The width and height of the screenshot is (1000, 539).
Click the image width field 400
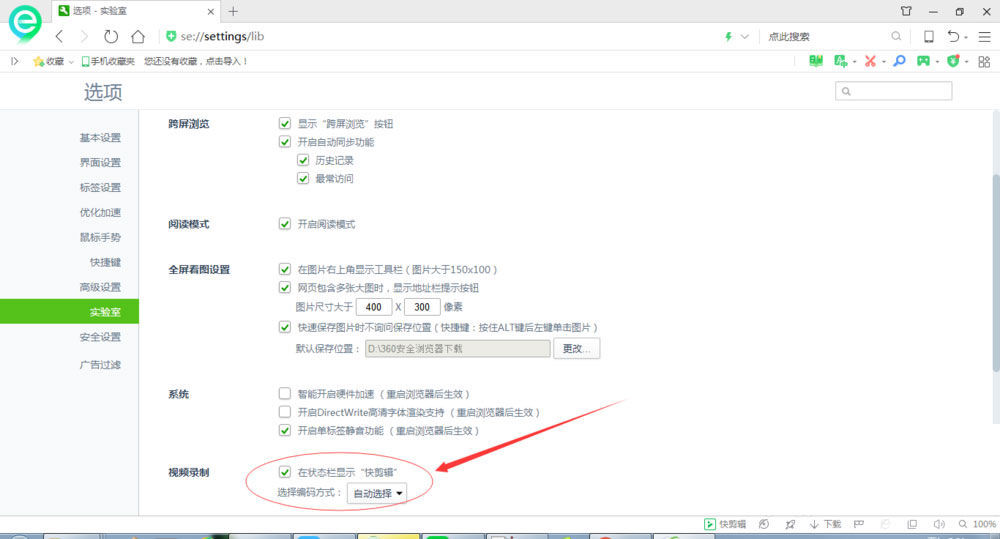pos(374,307)
